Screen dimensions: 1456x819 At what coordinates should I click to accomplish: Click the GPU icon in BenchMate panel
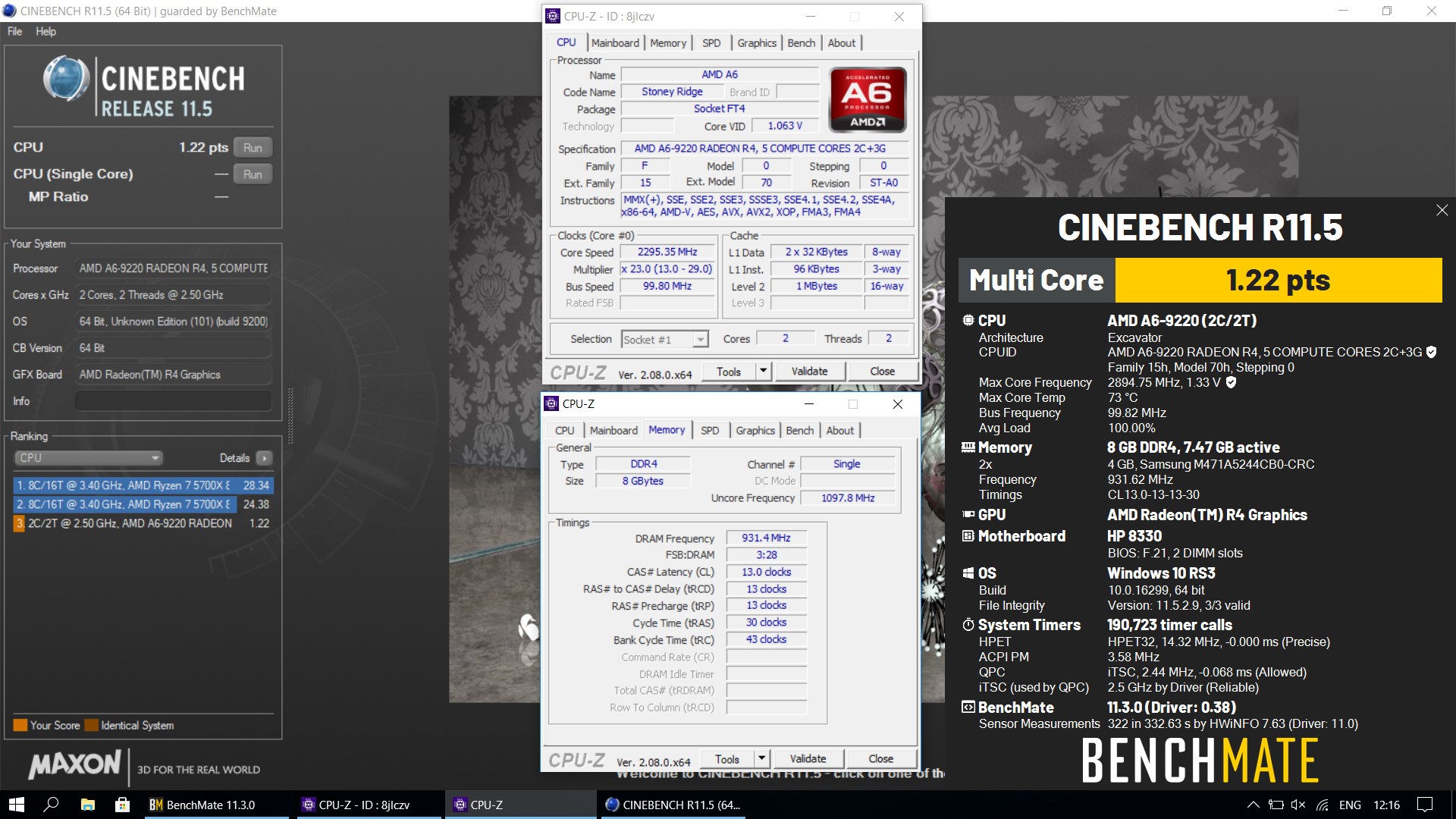click(968, 514)
